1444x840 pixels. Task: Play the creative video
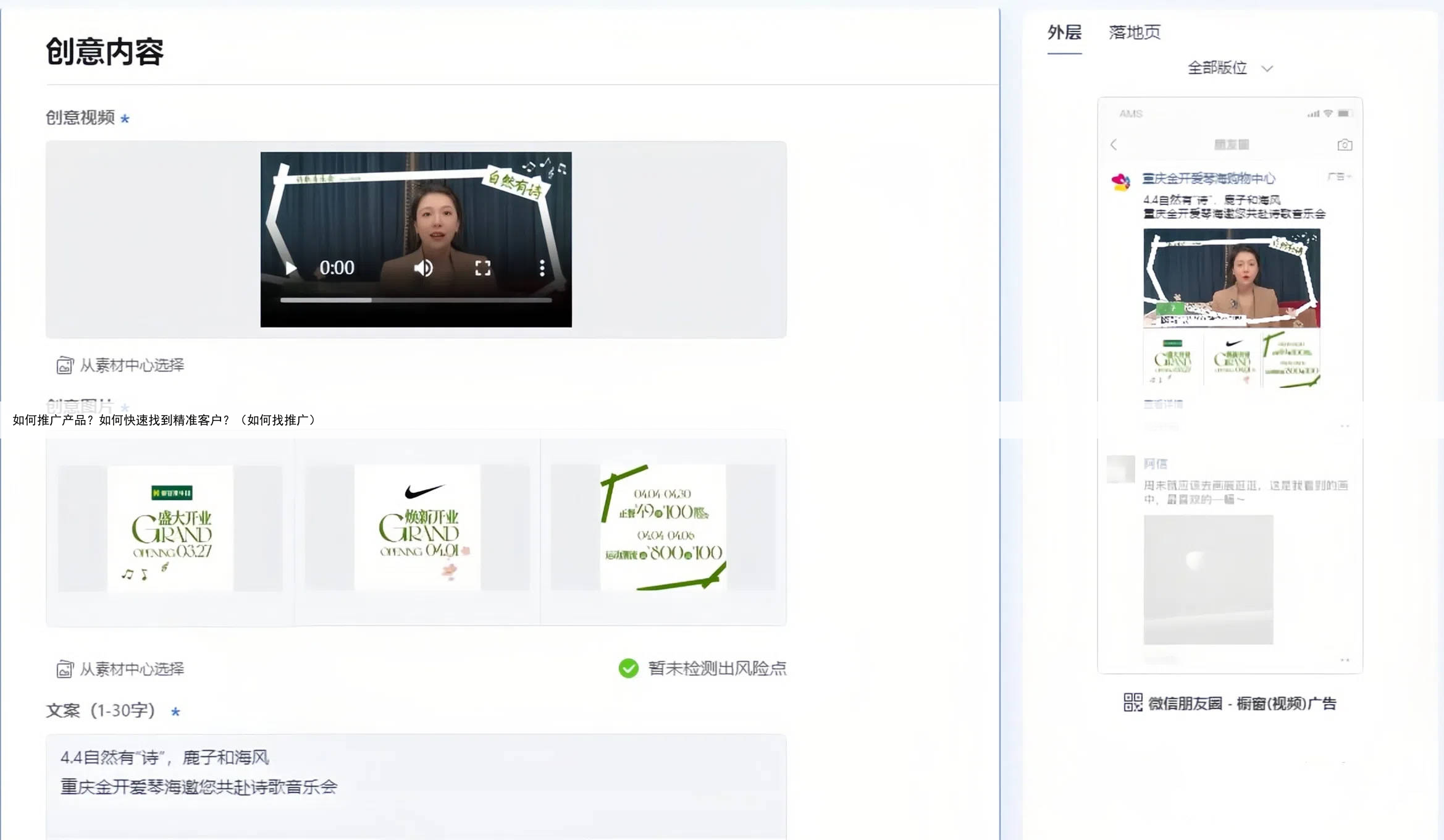291,268
